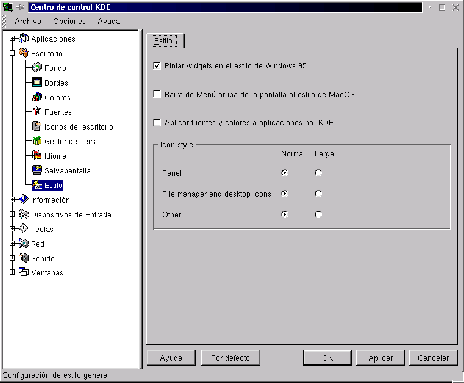
Task: Select Large icon size for Other
Action: tap(318, 214)
